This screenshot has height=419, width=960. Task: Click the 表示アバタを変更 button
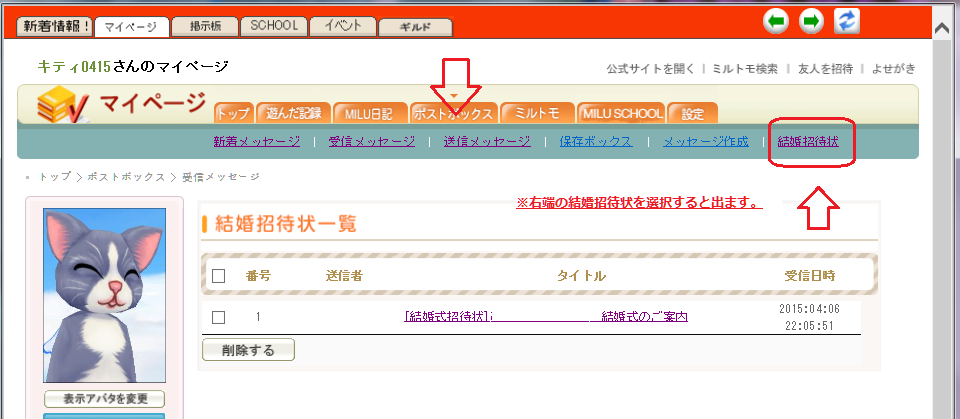(105, 399)
